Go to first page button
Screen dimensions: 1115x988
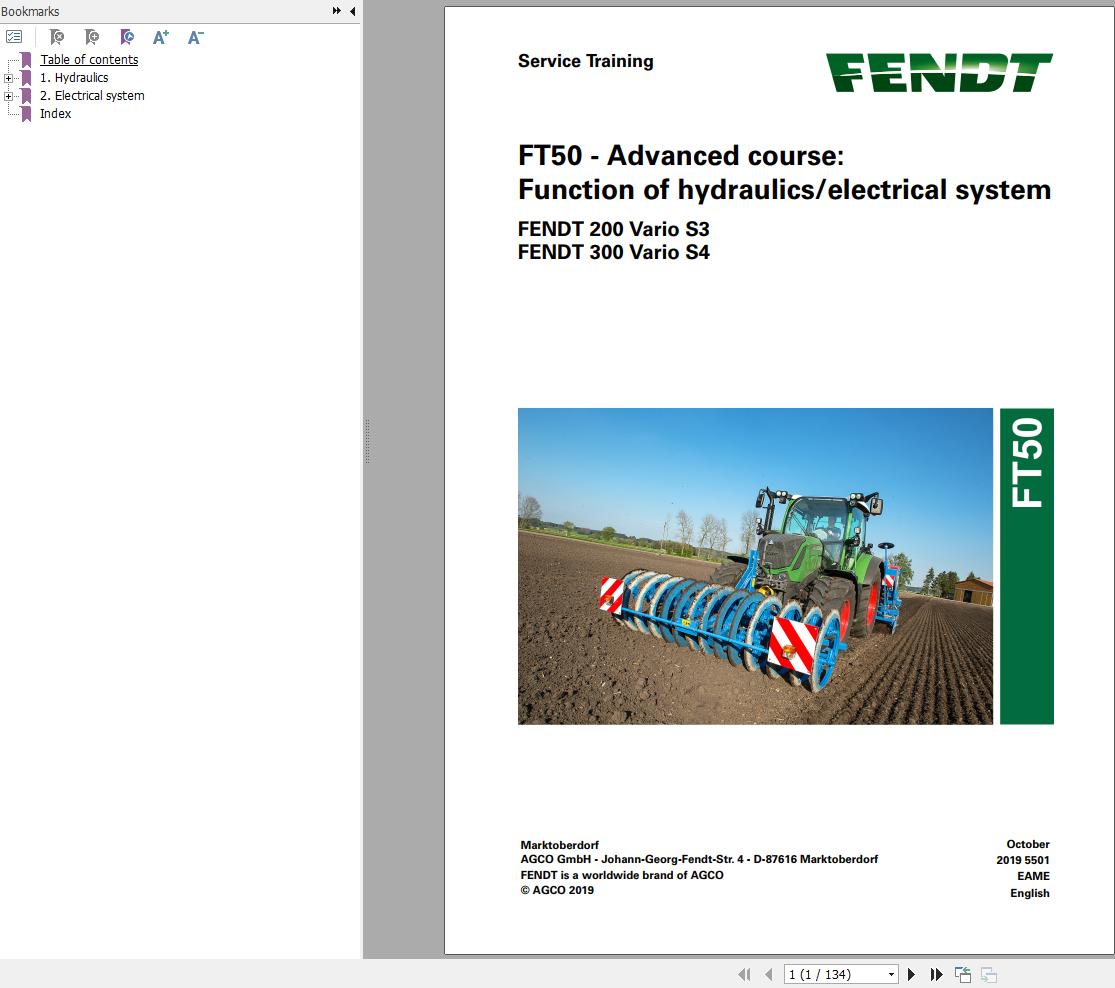(744, 974)
